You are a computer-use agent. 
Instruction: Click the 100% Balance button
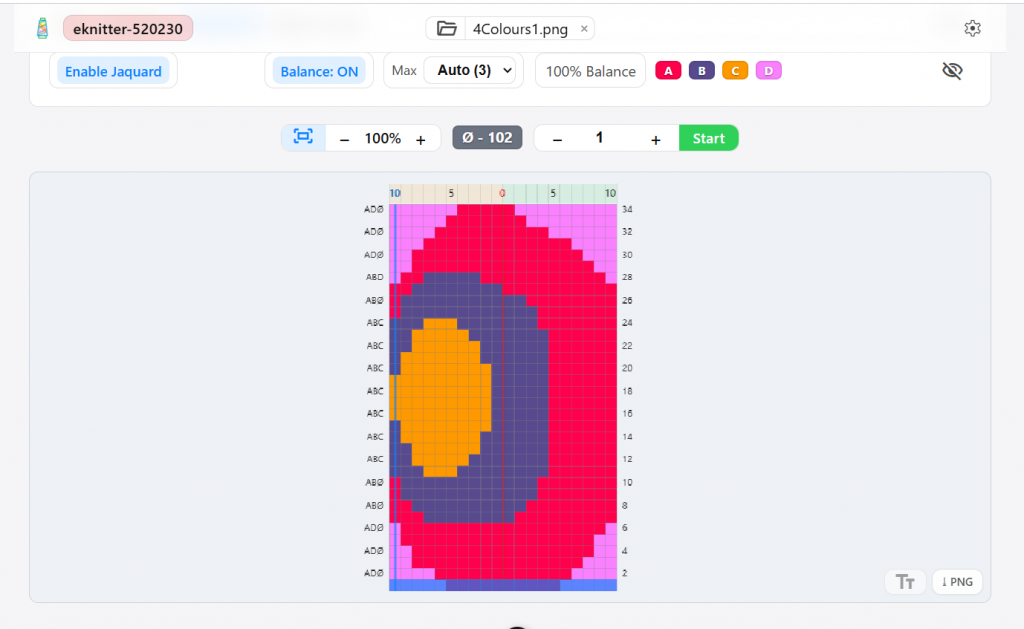(590, 71)
